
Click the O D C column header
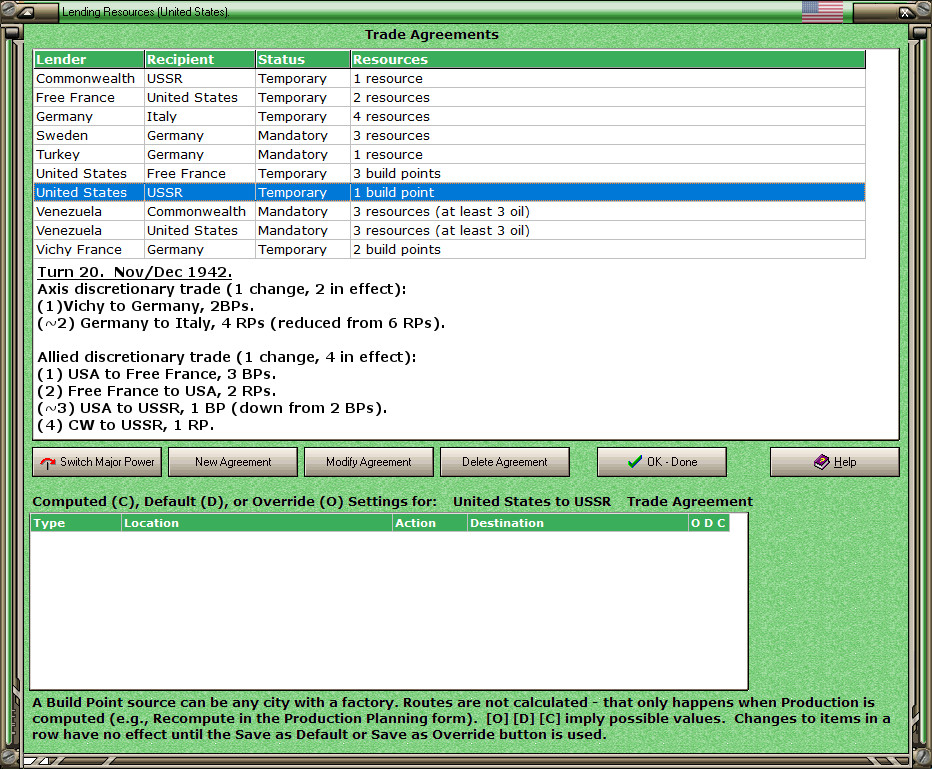709,523
